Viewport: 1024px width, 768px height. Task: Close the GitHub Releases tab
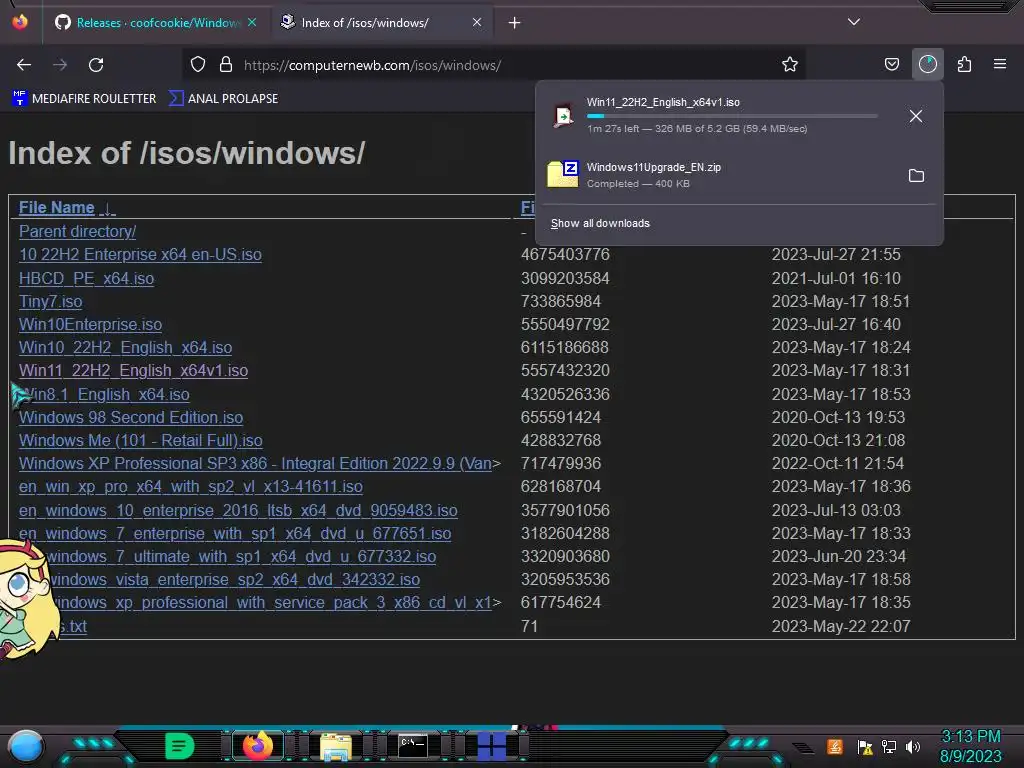tap(252, 22)
